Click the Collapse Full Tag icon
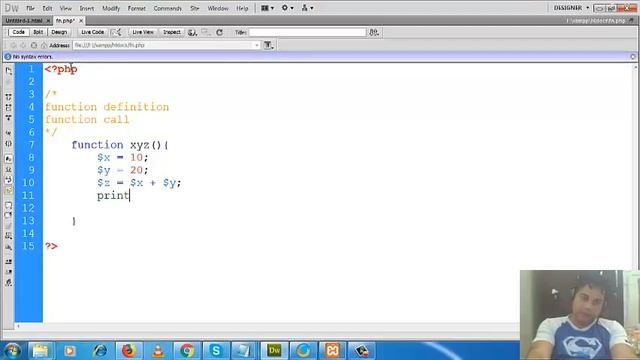Image resolution: width=640 pixels, height=360 pixels. pyautogui.click(x=9, y=97)
